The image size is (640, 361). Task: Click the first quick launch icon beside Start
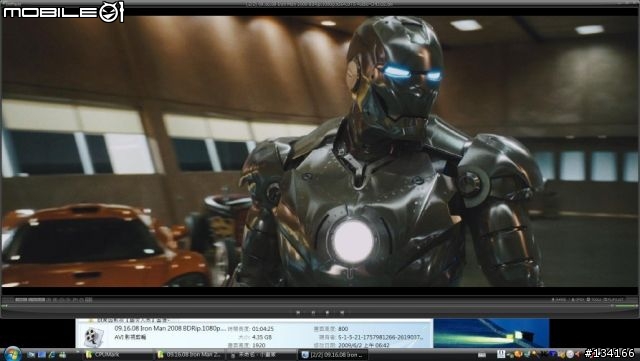pyautogui.click(x=31, y=354)
